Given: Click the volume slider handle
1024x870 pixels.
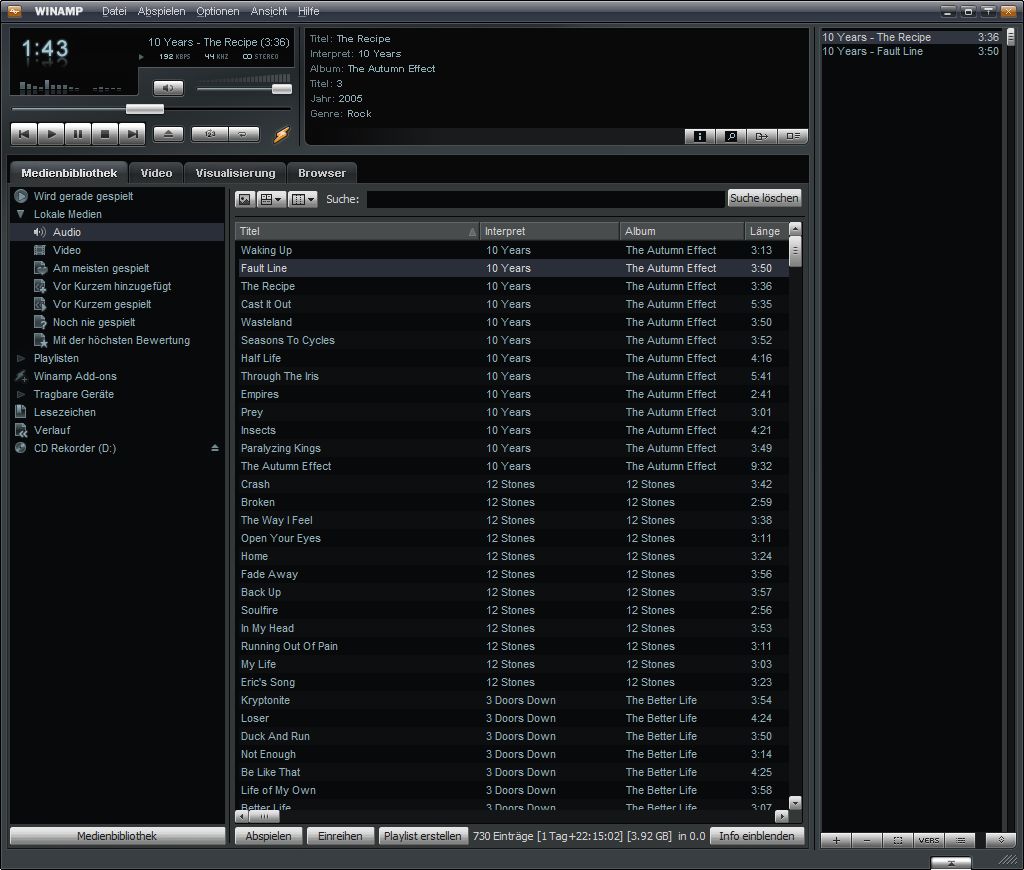Looking at the screenshot, I should [x=281, y=89].
